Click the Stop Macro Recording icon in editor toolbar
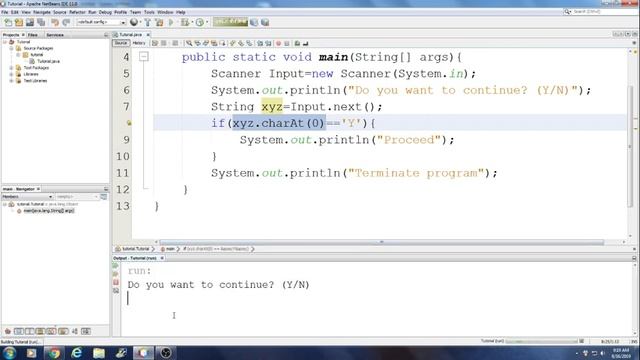Viewport: 640px width, 360px height. coord(287,43)
